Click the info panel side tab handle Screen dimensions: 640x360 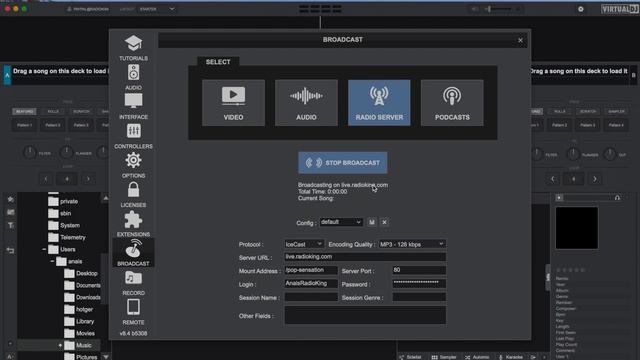click(548, 278)
